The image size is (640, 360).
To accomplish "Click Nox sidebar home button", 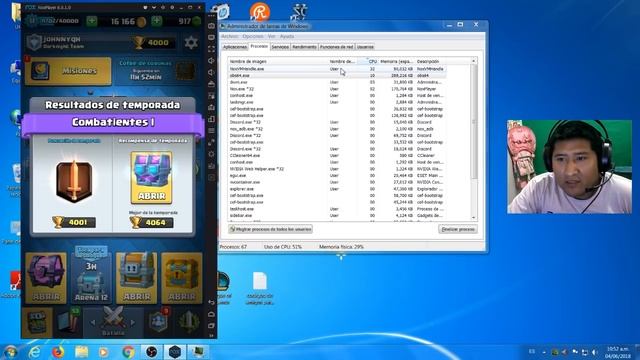I will click(211, 314).
